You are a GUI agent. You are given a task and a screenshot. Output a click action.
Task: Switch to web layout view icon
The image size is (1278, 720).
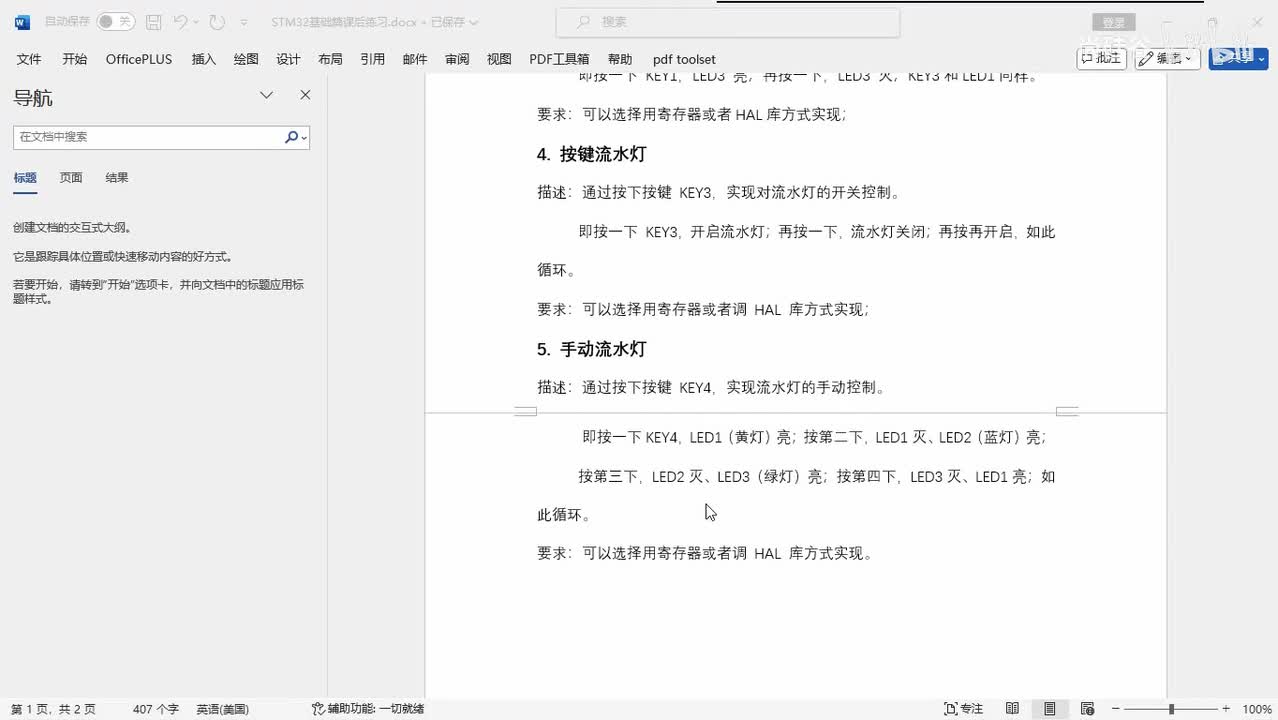click(x=1087, y=709)
